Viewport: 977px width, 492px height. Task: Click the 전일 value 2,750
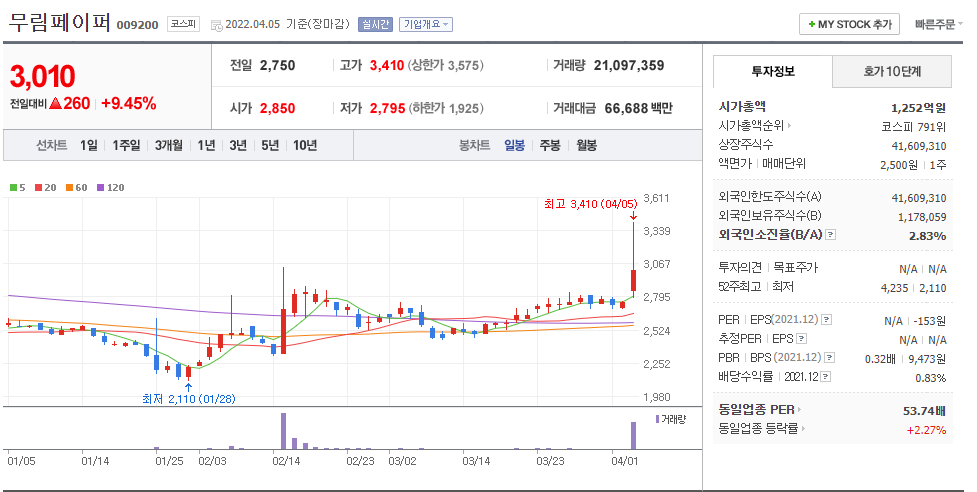point(277,65)
